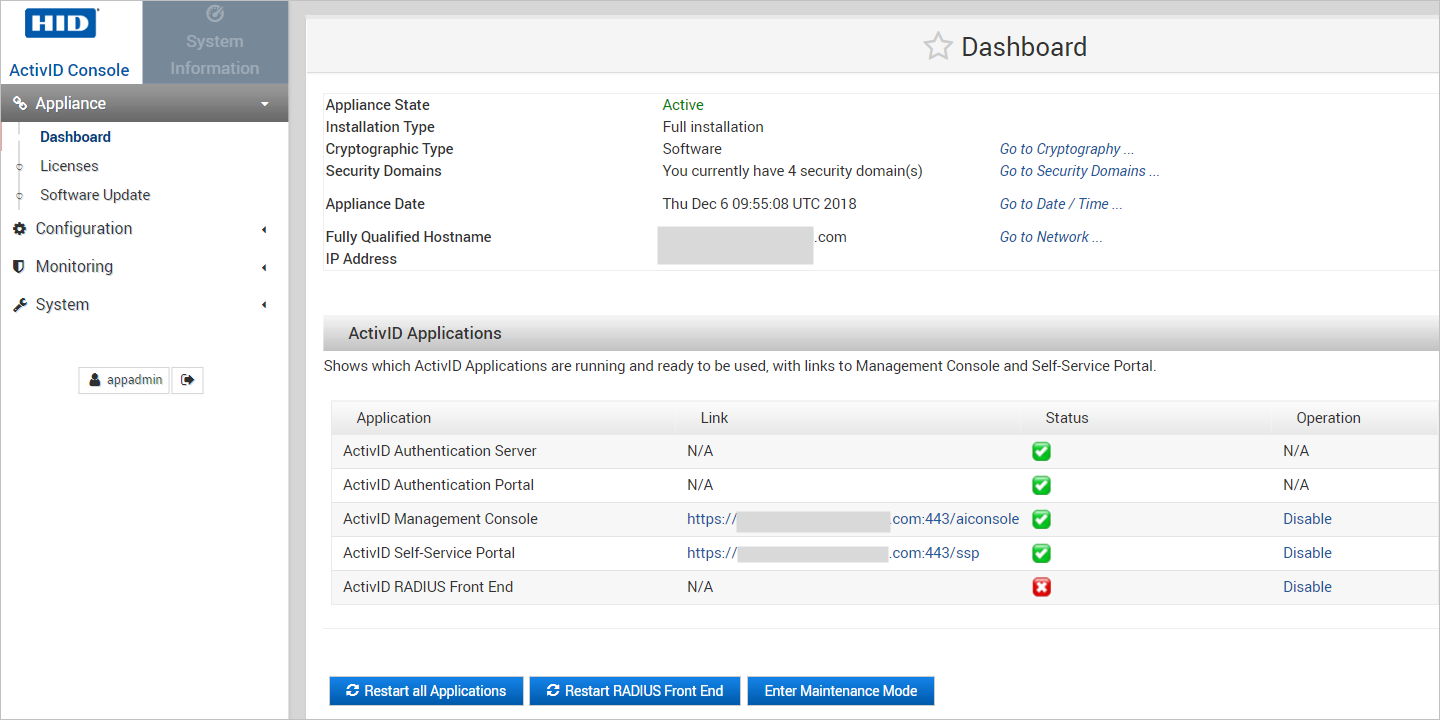This screenshot has height=720, width=1440.
Task: Click the green status icon for Authentication Portal
Action: 1041,485
